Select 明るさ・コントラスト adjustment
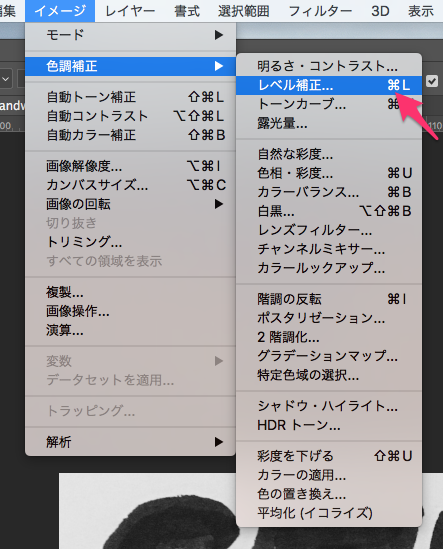This screenshot has height=549, width=443. (329, 66)
